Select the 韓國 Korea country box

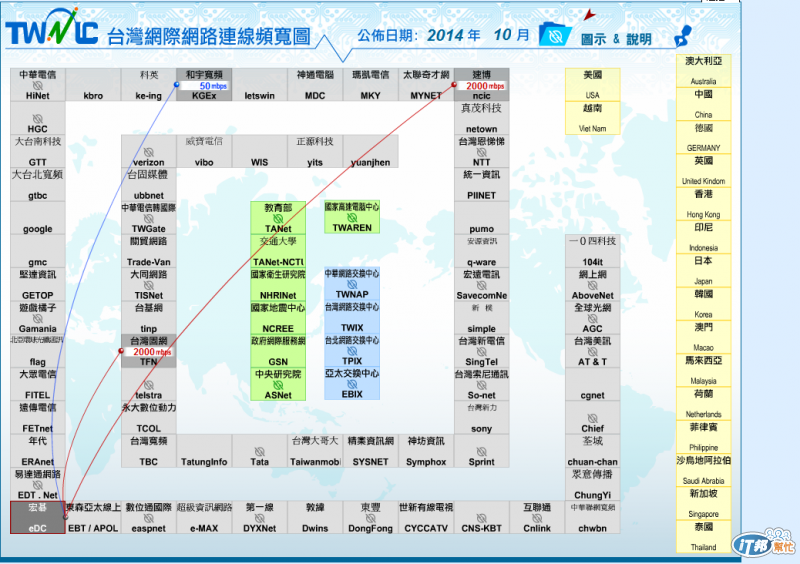[x=704, y=304]
